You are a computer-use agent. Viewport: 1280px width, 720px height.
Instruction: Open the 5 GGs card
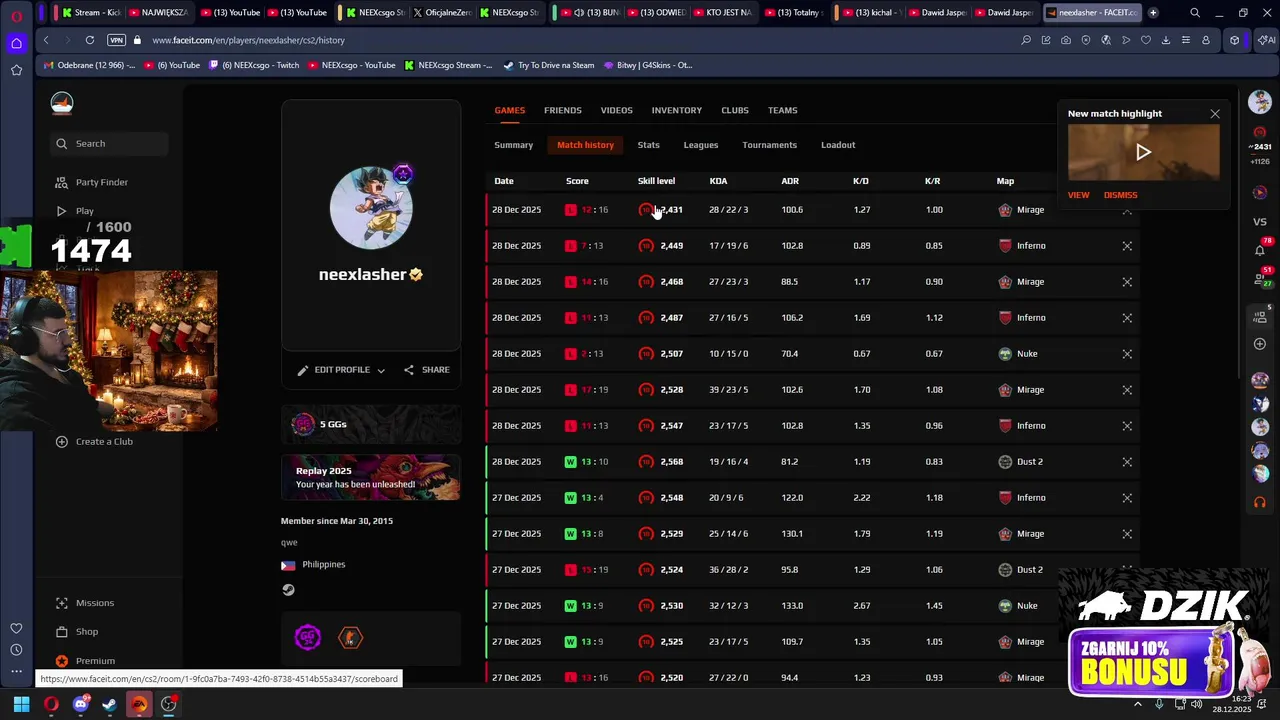(371, 424)
